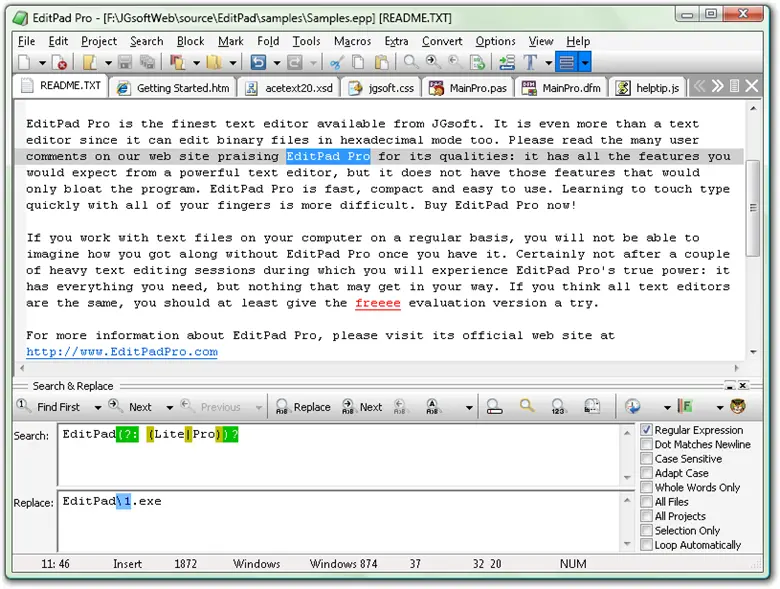Click the Cut scissors icon
The image size is (780, 589).
336,63
